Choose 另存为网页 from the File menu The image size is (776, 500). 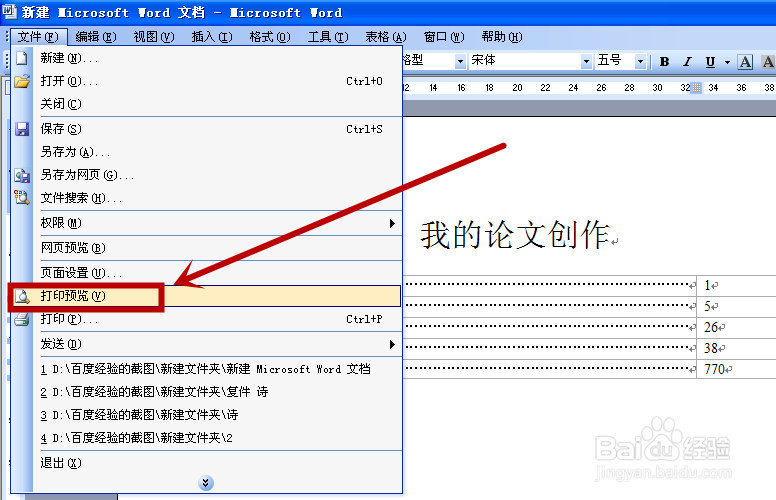(206, 175)
